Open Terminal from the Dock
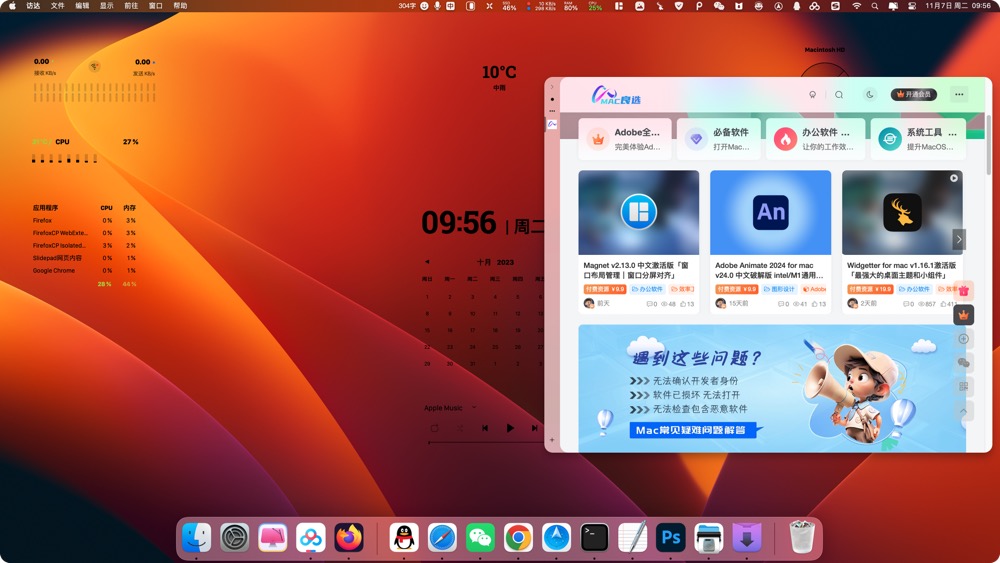 pos(594,537)
